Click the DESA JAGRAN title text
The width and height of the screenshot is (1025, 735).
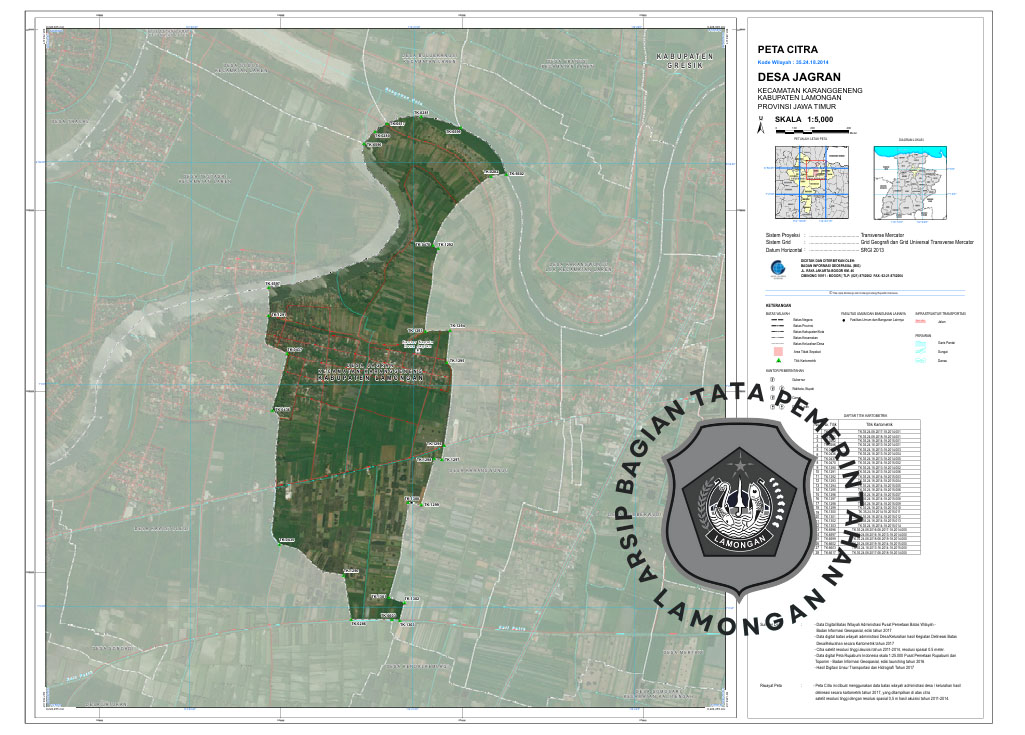coord(799,77)
